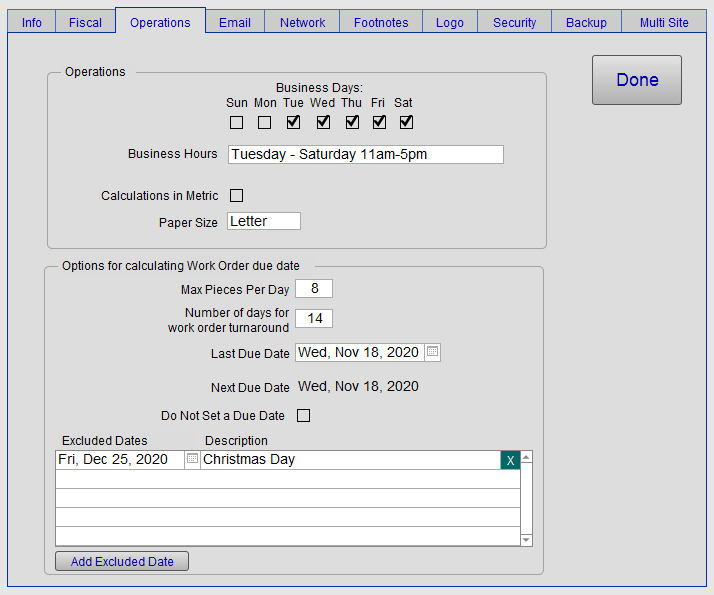714x595 pixels.
Task: Select the Security tab
Action: tap(514, 22)
